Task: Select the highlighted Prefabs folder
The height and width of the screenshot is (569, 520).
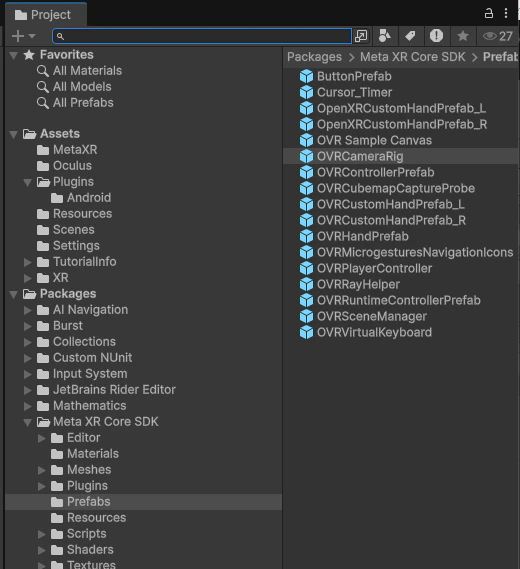Action: pos(143,502)
